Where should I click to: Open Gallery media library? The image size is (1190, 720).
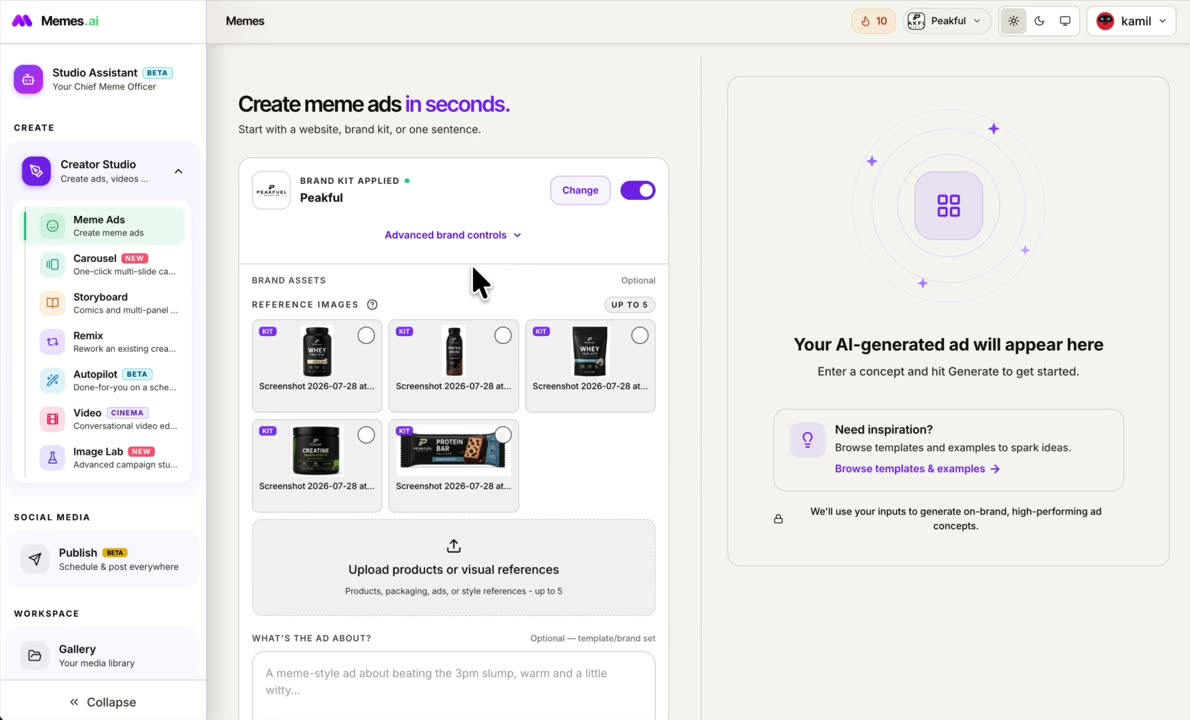[102, 656]
